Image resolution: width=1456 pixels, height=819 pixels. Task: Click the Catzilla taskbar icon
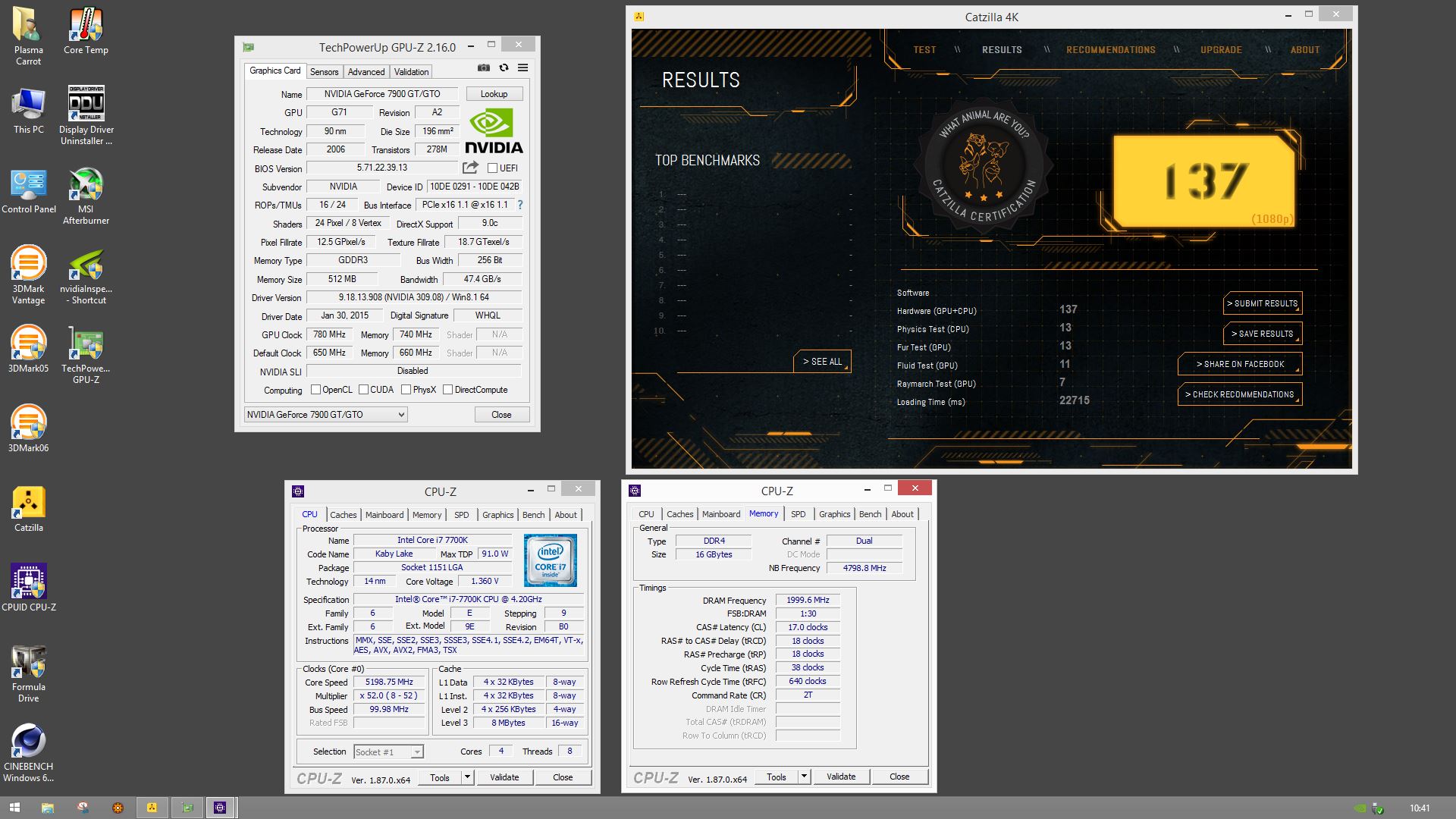(152, 808)
